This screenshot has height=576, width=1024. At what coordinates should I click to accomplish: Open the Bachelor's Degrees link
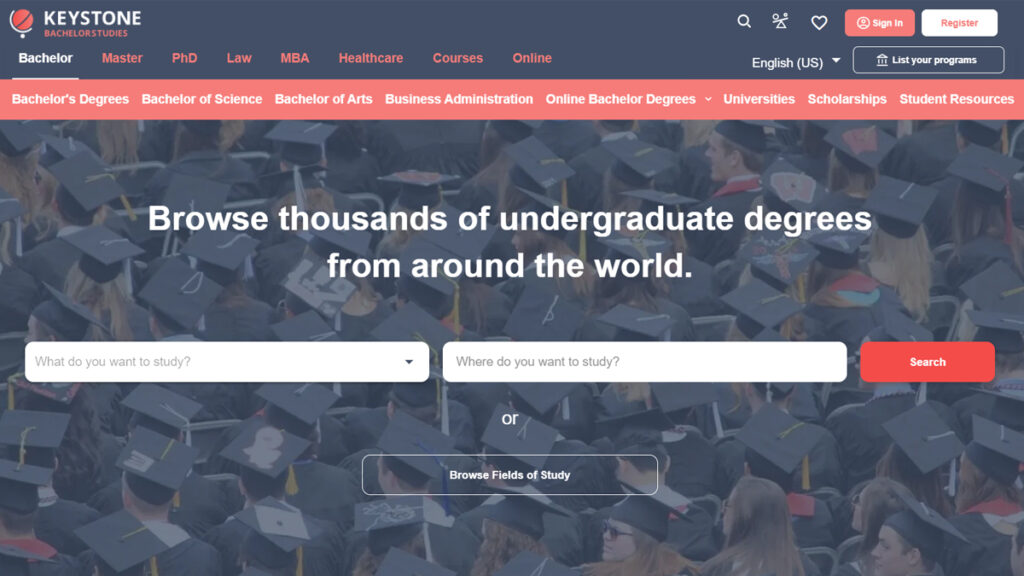coord(70,99)
